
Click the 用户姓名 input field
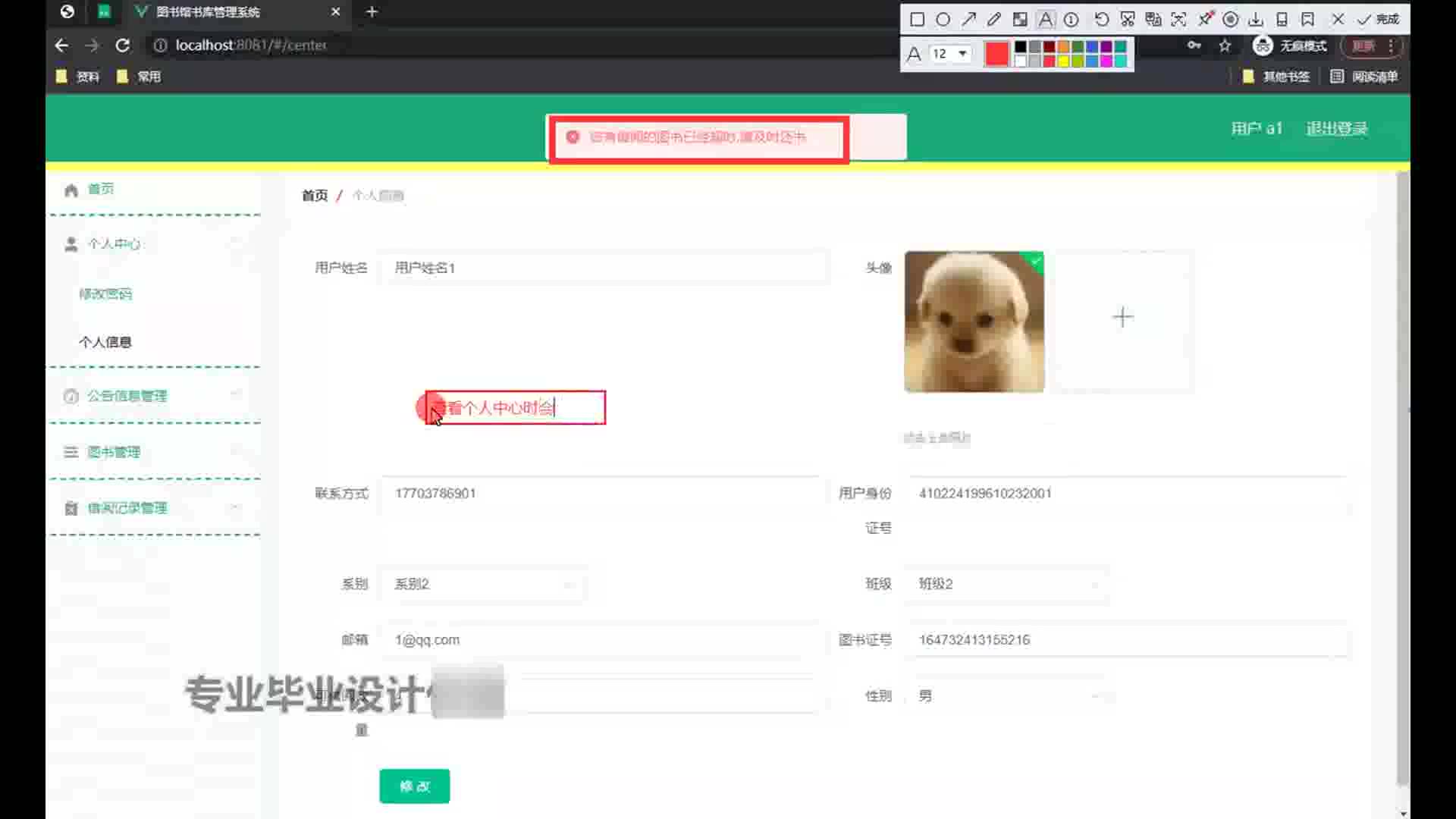604,268
